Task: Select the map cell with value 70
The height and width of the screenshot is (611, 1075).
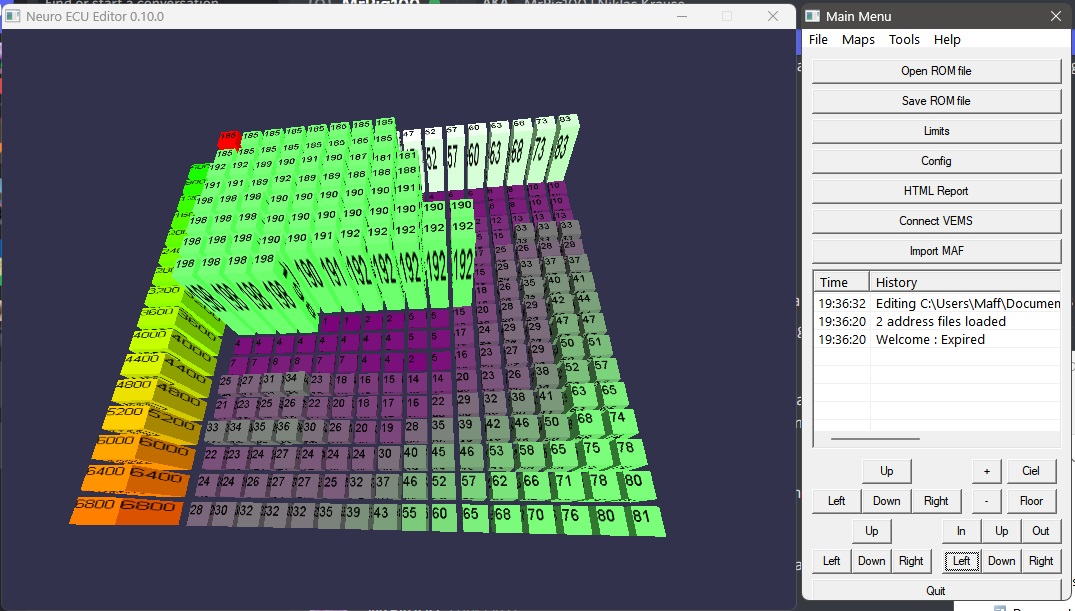Action: (536, 515)
